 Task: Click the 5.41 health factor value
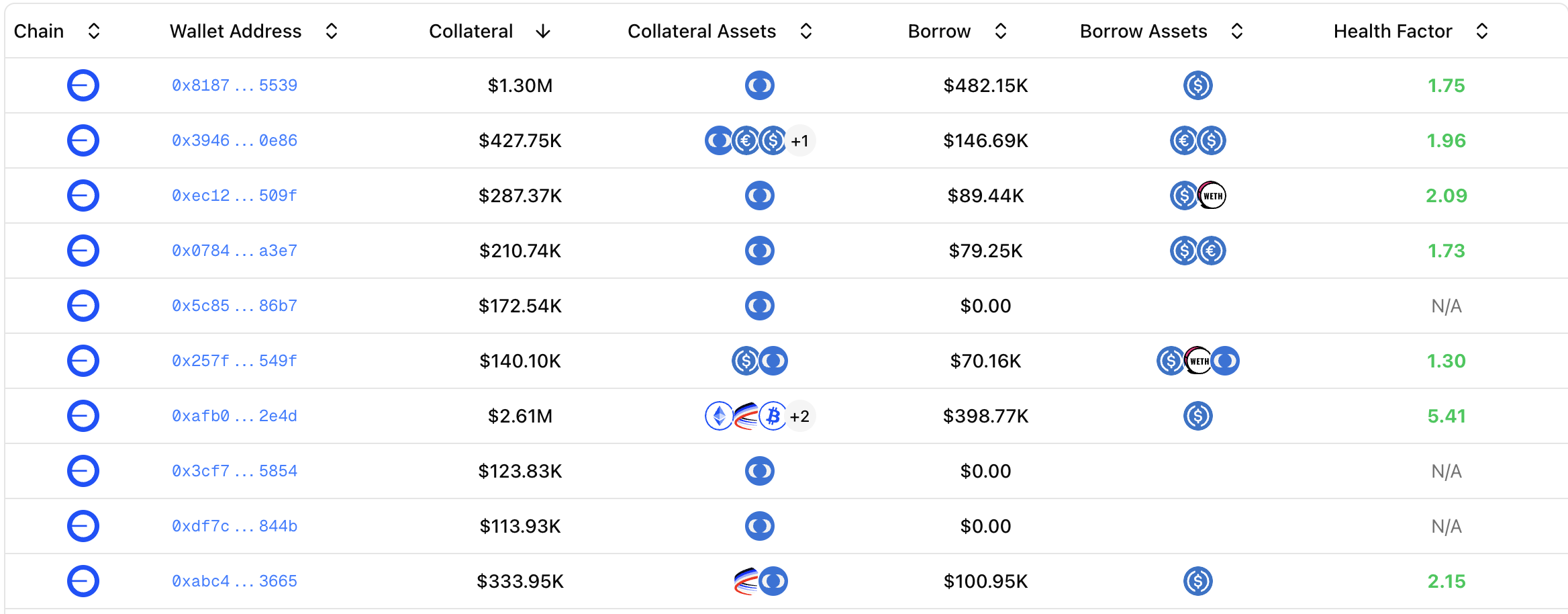pos(1446,416)
